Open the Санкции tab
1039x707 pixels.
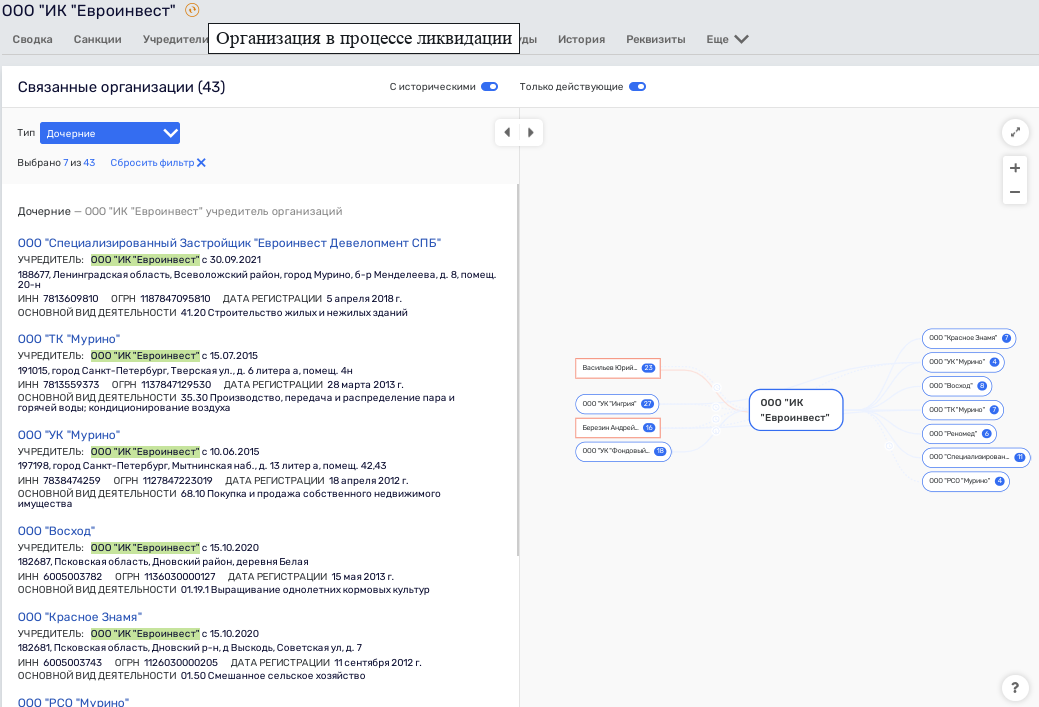[x=97, y=39]
